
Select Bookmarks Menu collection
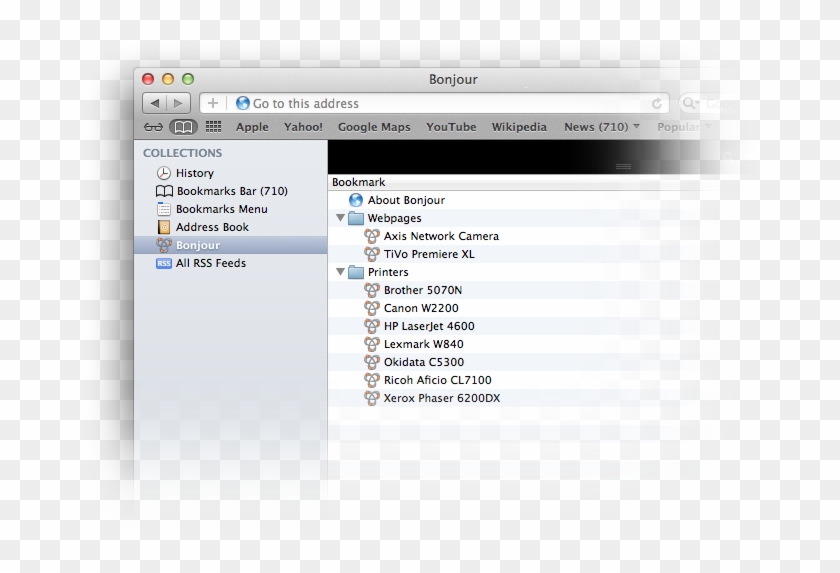coord(221,209)
